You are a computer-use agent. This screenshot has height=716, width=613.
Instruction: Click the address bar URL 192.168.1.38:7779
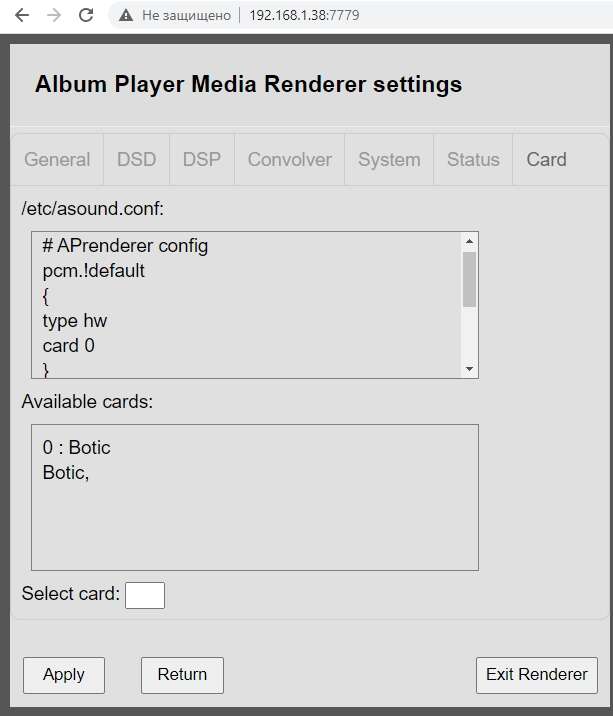click(304, 16)
